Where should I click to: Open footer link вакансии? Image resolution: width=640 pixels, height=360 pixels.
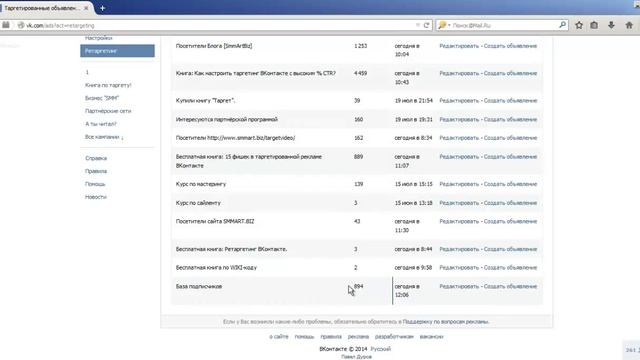click(x=431, y=337)
